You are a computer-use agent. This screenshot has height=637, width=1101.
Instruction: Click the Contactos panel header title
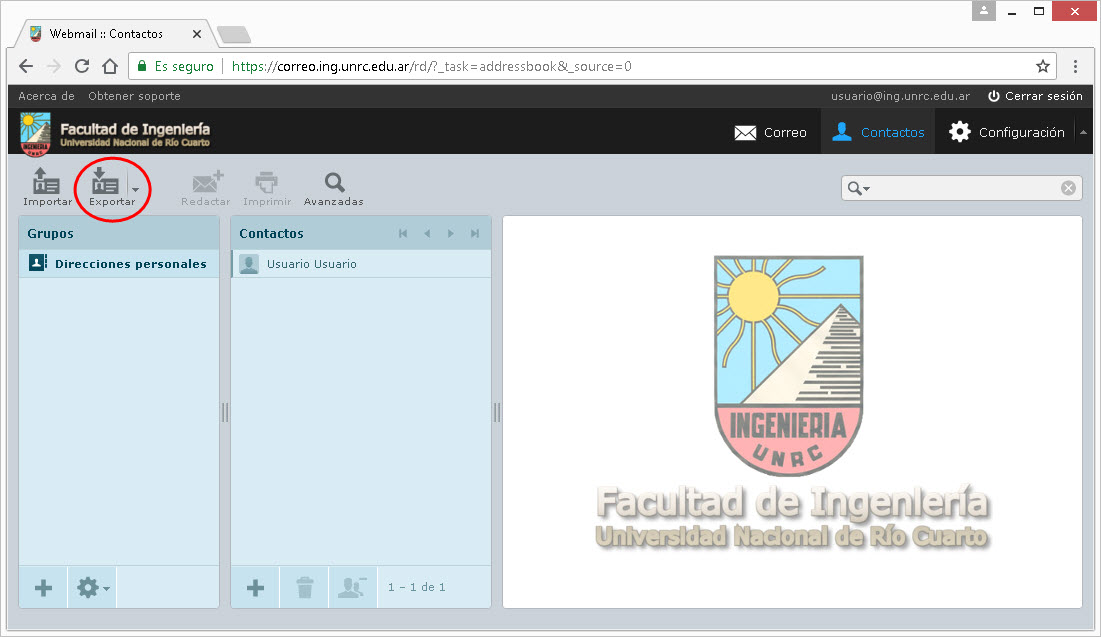(271, 233)
